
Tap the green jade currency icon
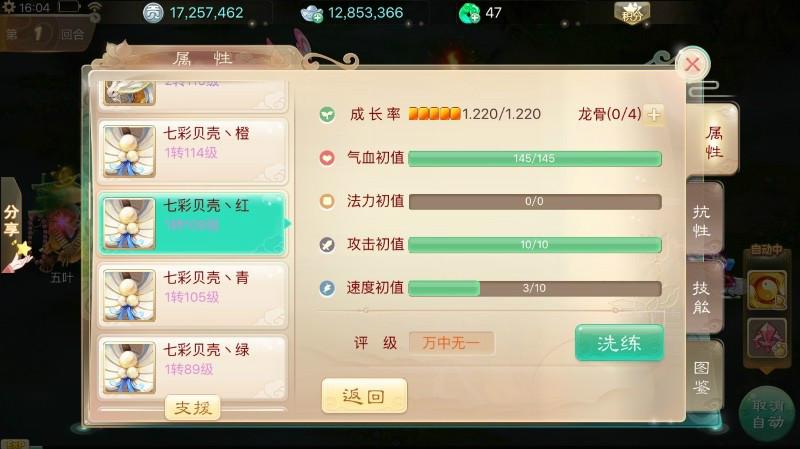pyautogui.click(x=469, y=13)
